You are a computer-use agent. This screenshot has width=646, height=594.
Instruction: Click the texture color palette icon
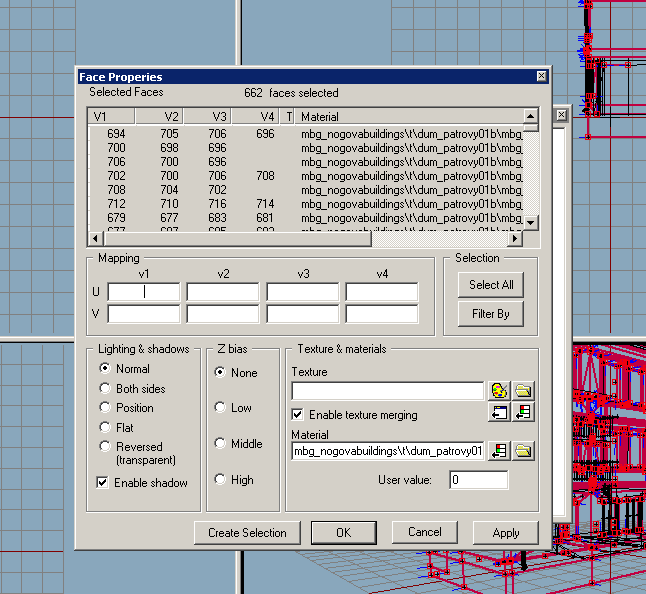499,391
